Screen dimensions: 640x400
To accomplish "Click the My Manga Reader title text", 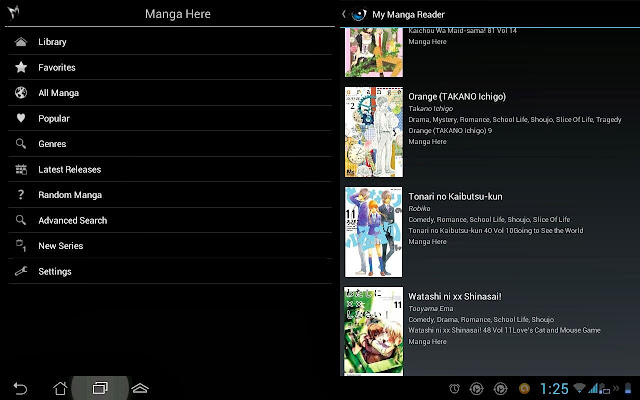I will coord(408,15).
